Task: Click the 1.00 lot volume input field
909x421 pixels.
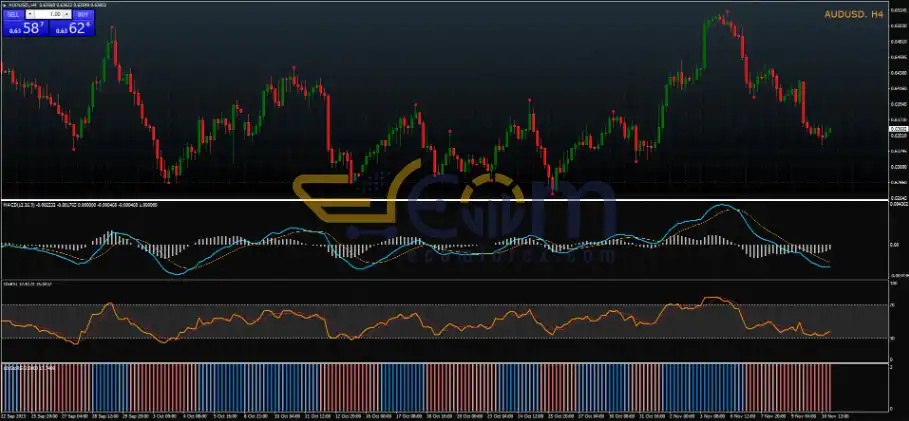Action: point(49,14)
